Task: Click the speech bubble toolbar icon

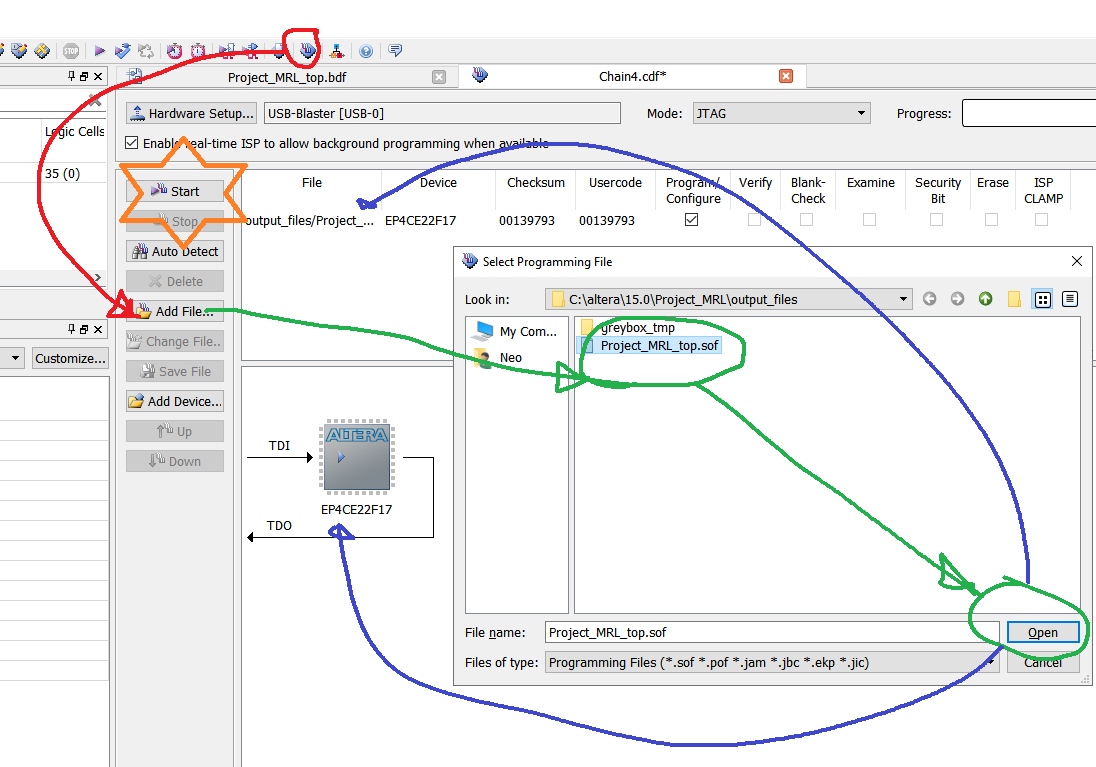Action: 395,50
